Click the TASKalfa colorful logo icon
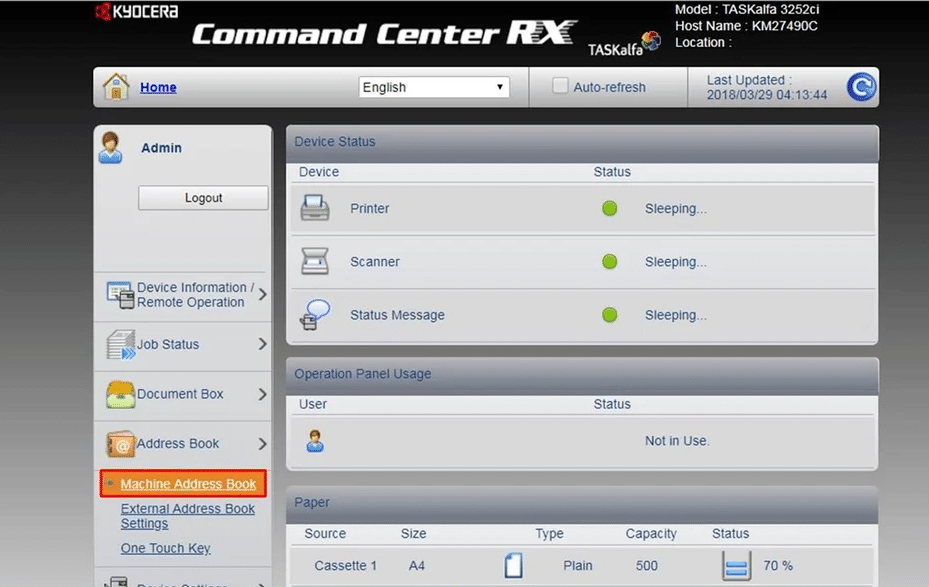929x587 pixels. [651, 41]
